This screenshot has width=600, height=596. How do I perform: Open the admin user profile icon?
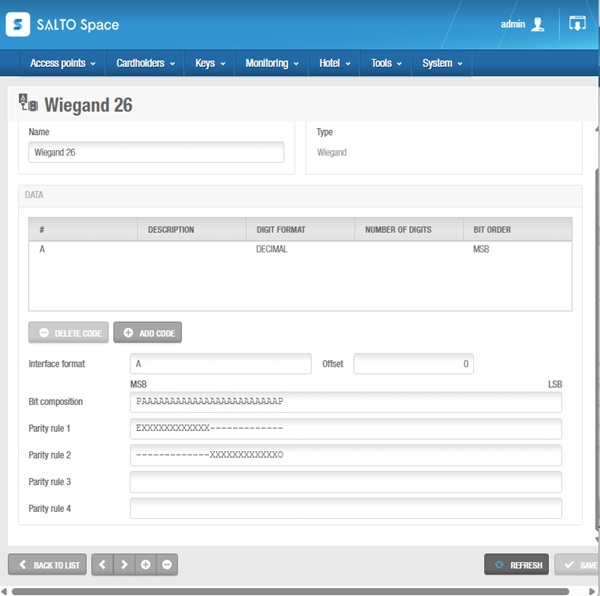point(538,24)
